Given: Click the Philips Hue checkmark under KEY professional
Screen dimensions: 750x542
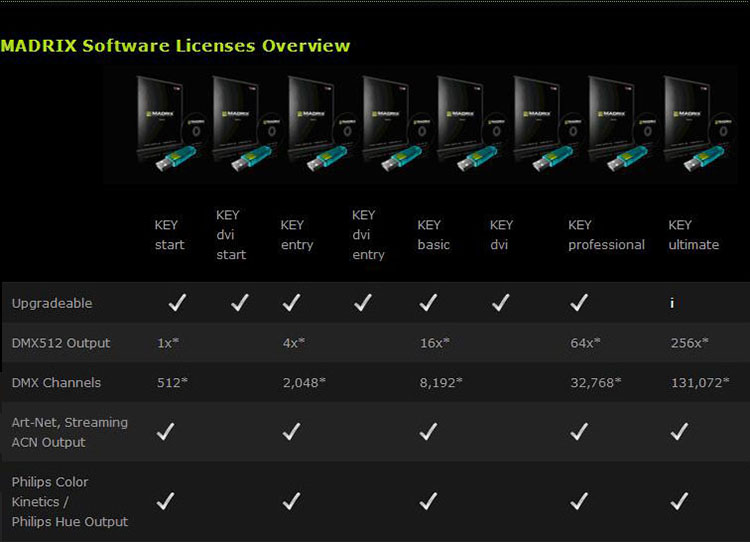Looking at the screenshot, I should tap(579, 501).
